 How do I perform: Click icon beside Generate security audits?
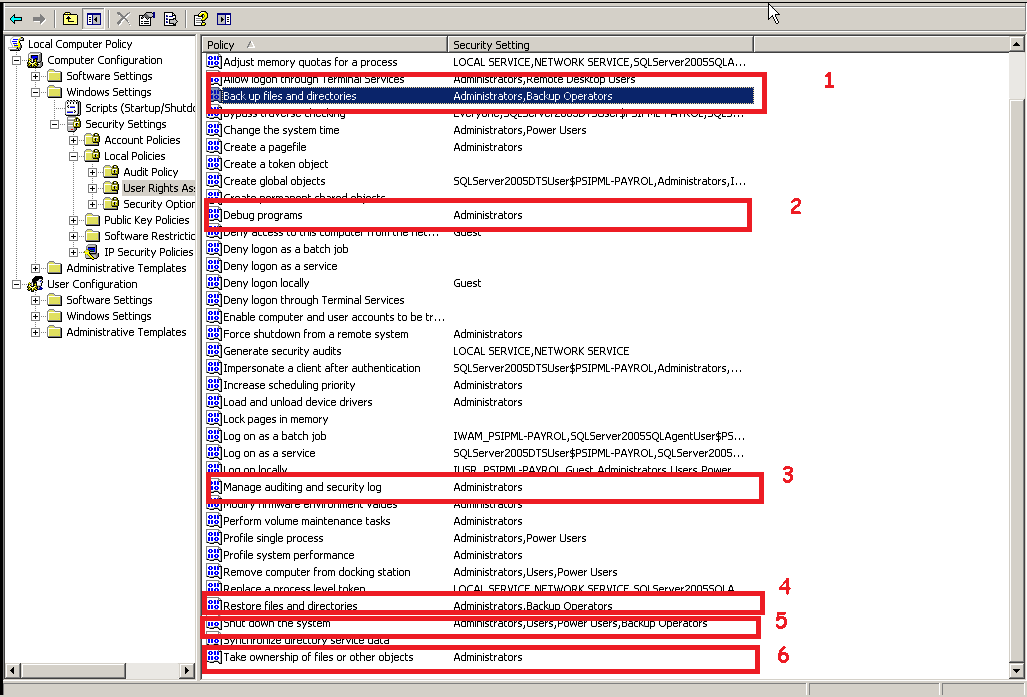(x=214, y=351)
